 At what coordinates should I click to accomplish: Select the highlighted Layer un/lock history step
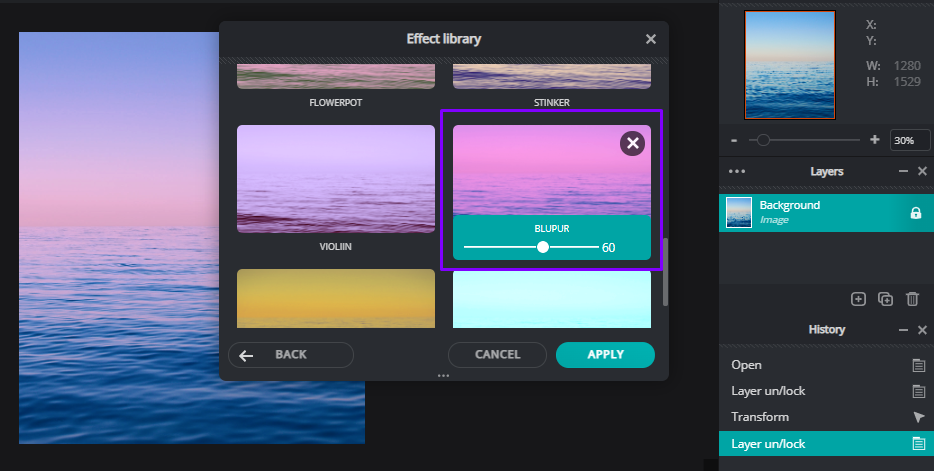[x=826, y=444]
